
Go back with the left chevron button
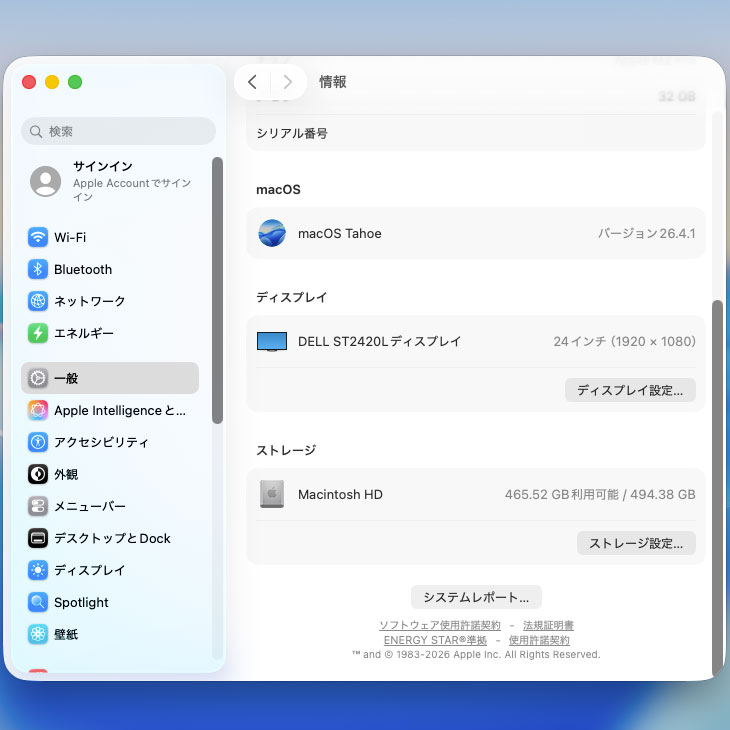coord(252,82)
